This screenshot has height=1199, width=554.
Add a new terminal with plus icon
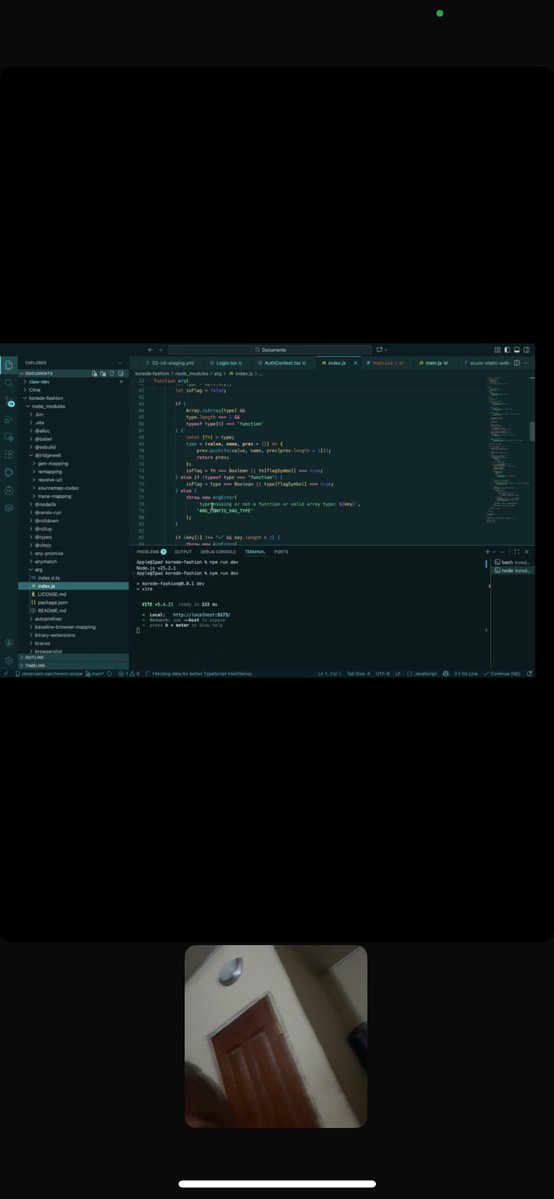click(487, 551)
